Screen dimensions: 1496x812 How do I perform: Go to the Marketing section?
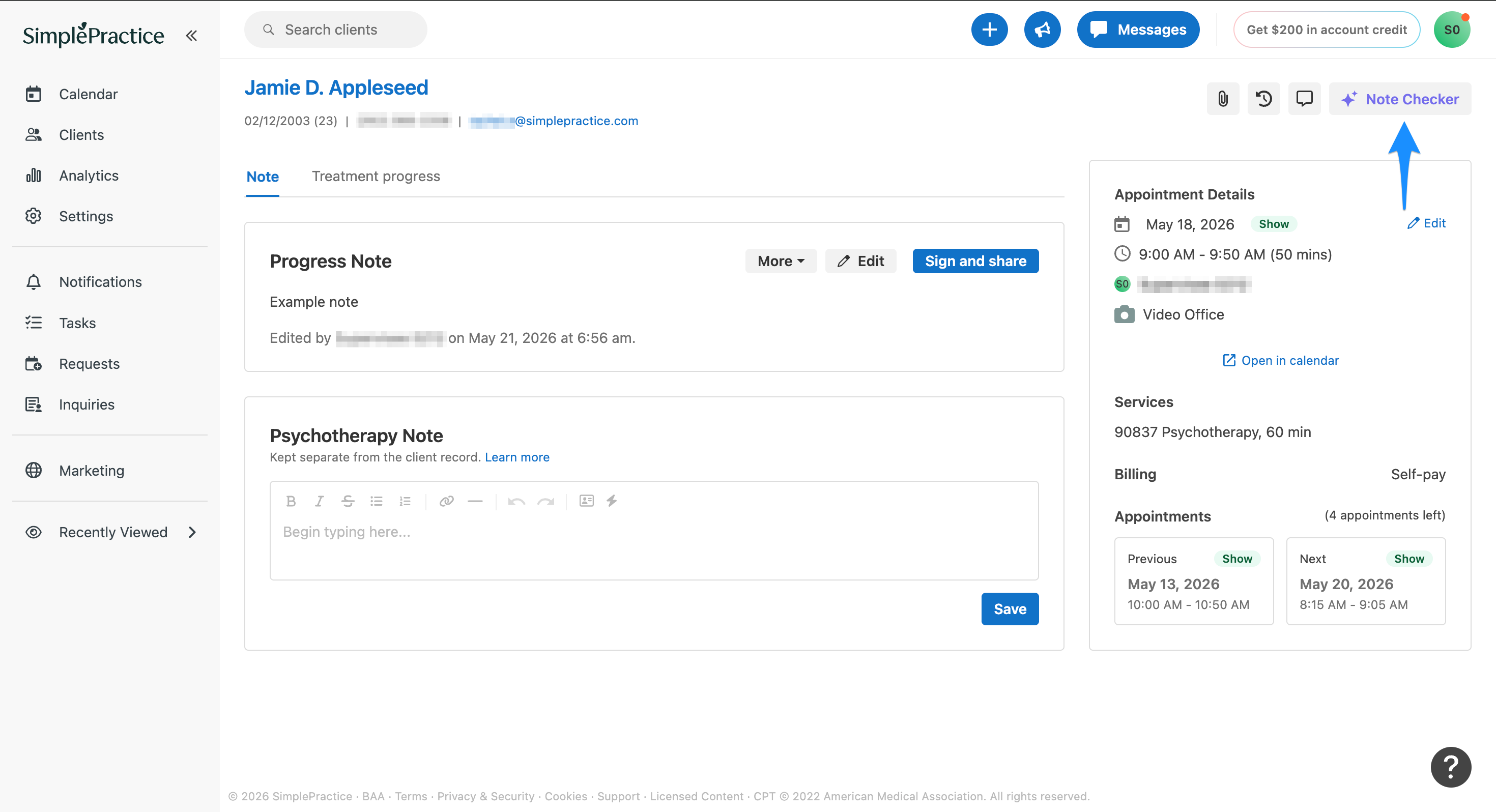[91, 470]
